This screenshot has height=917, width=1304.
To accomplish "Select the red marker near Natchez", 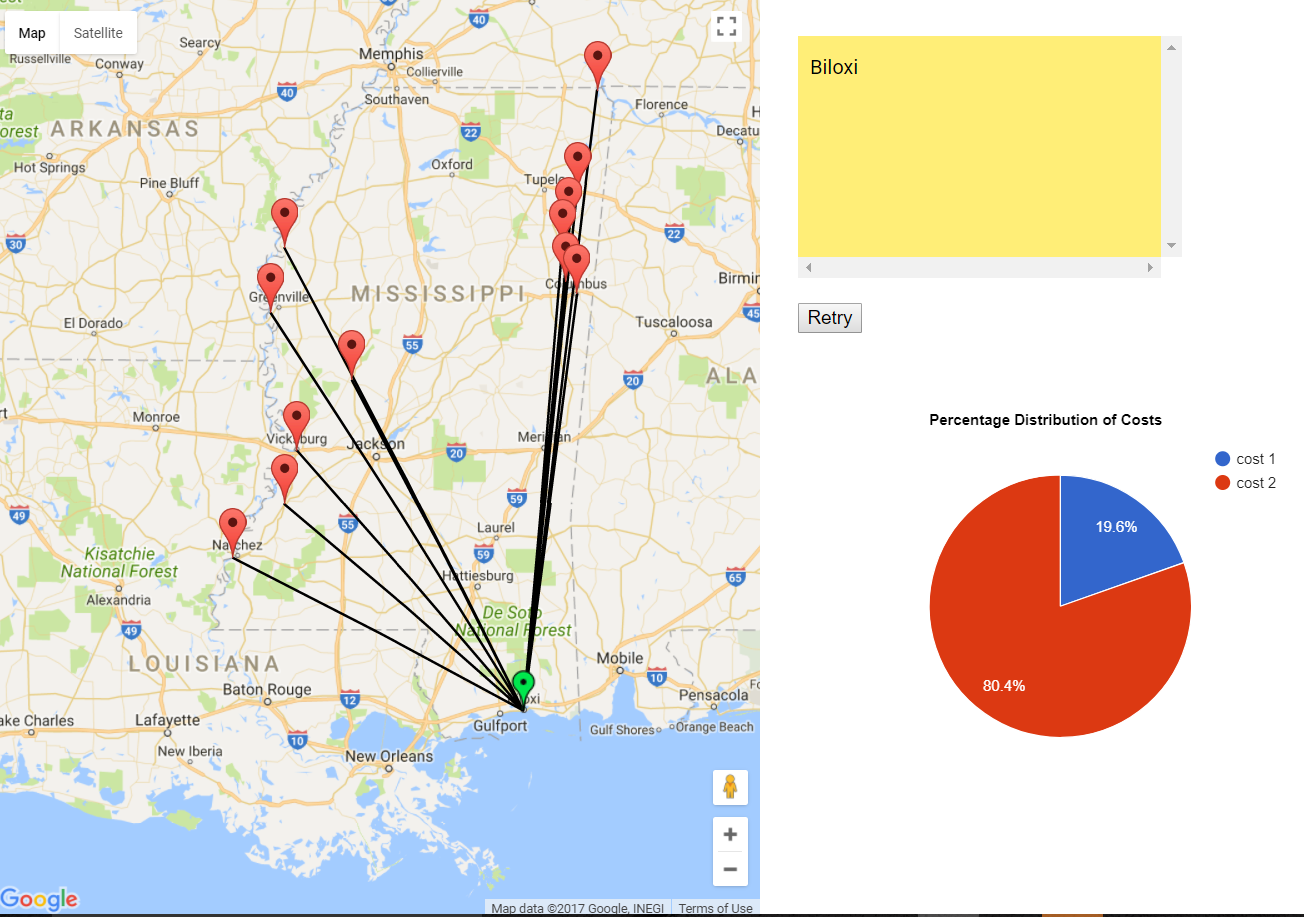I will click(x=233, y=524).
